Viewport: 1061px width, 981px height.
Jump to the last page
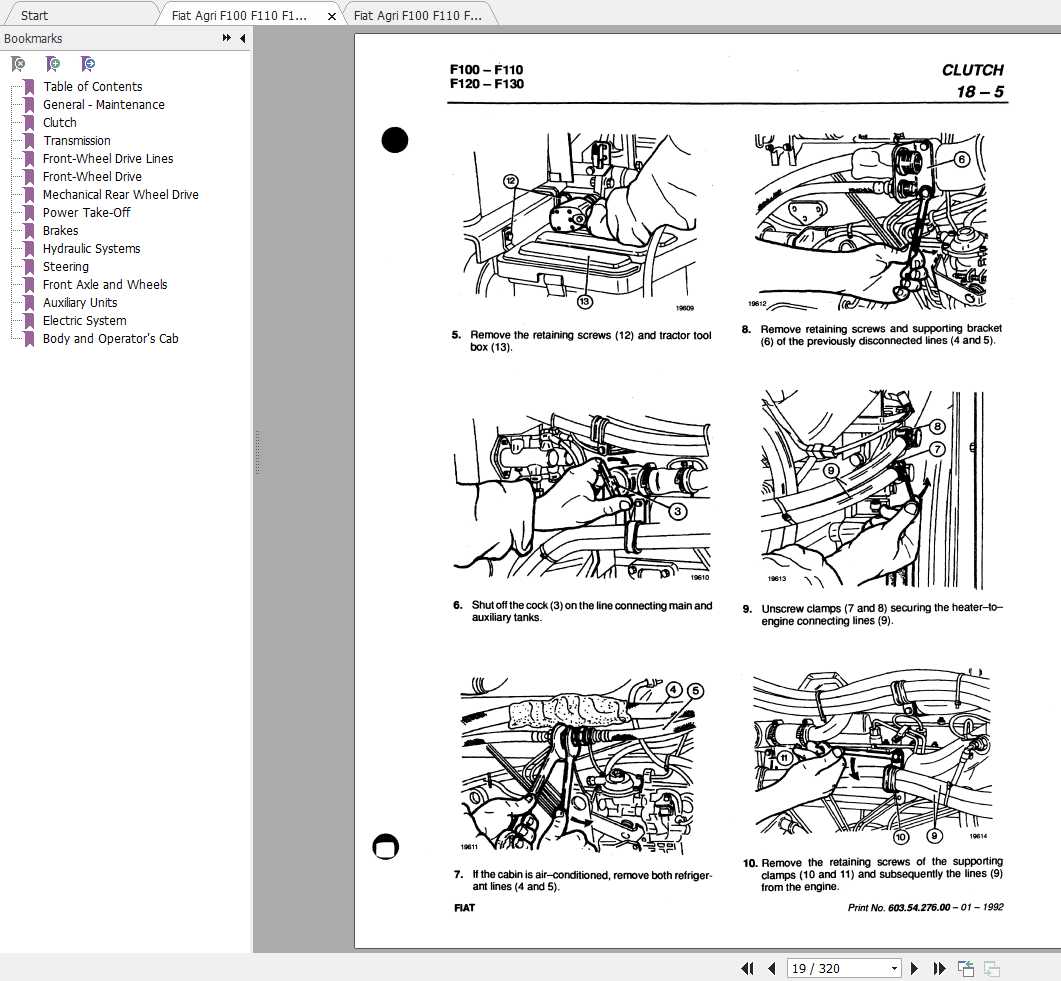click(939, 968)
